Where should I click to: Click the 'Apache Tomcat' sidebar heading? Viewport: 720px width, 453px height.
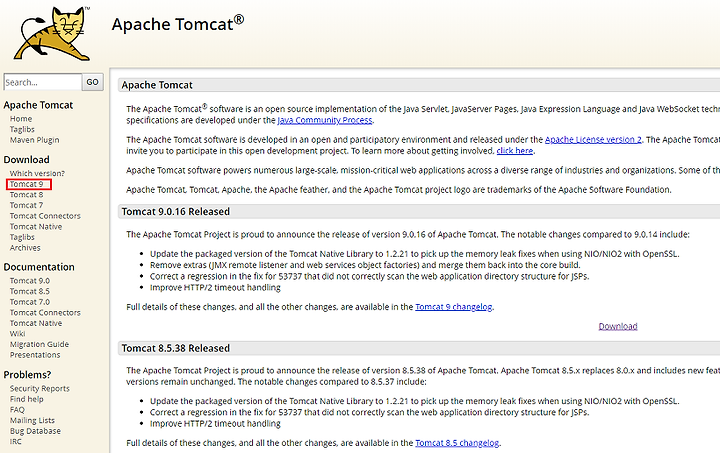[x=39, y=105]
